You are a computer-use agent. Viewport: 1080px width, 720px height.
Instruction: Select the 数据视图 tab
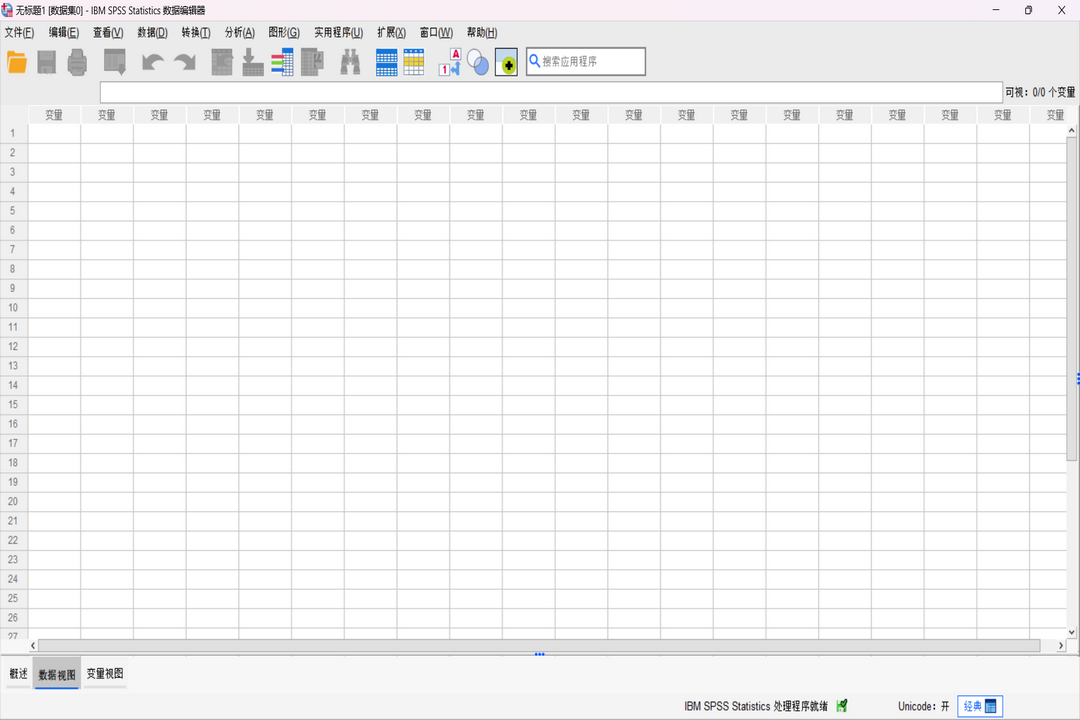point(56,673)
